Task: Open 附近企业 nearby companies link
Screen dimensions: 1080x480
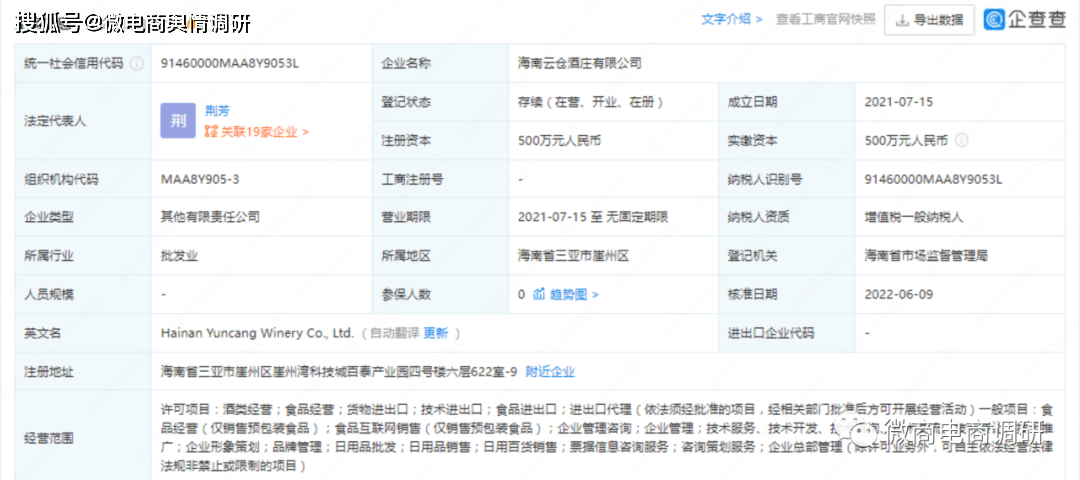Action: point(550,371)
